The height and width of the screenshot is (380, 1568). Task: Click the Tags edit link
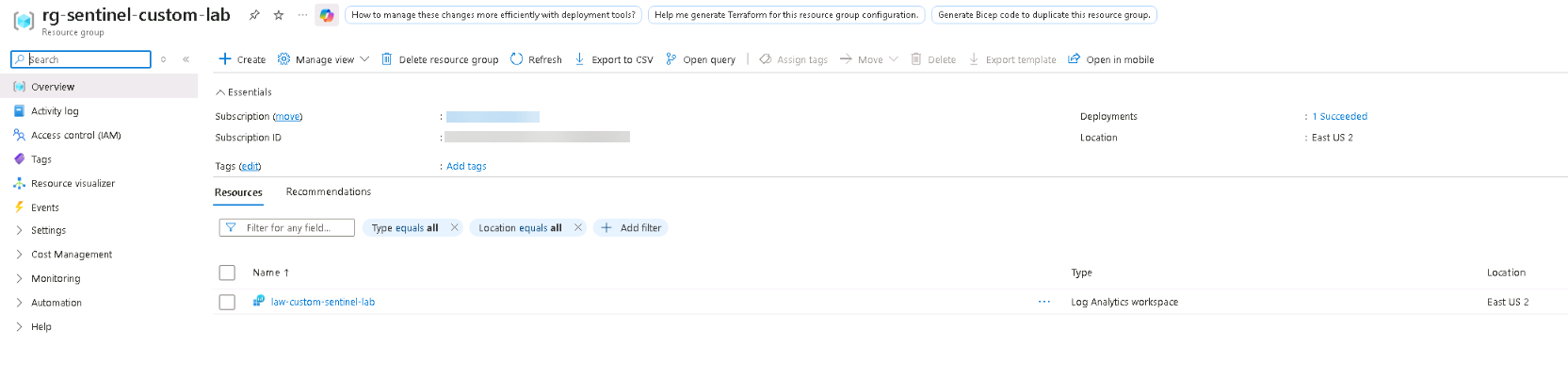coord(250,166)
